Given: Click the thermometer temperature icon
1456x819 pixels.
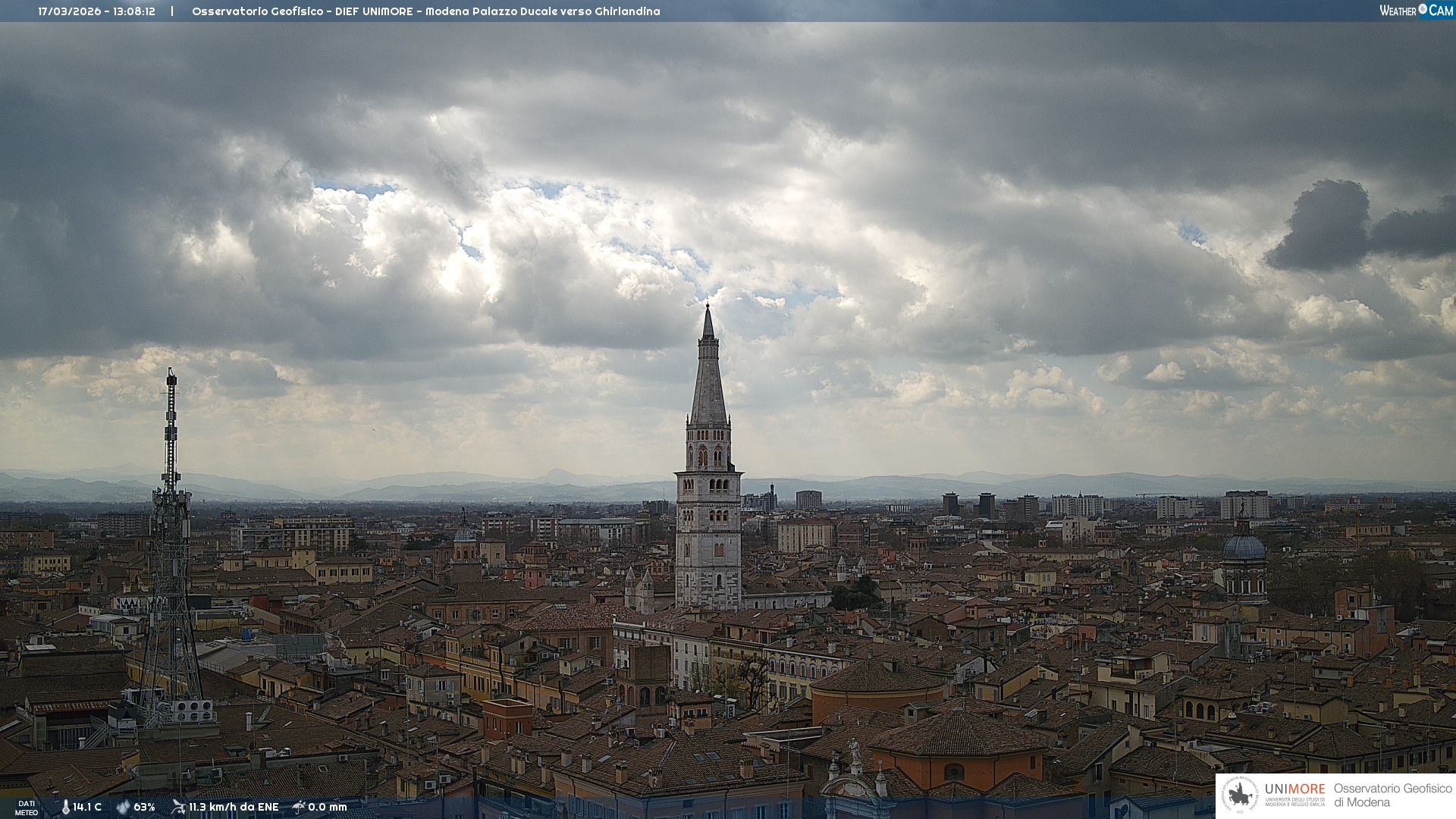Looking at the screenshot, I should click(66, 807).
